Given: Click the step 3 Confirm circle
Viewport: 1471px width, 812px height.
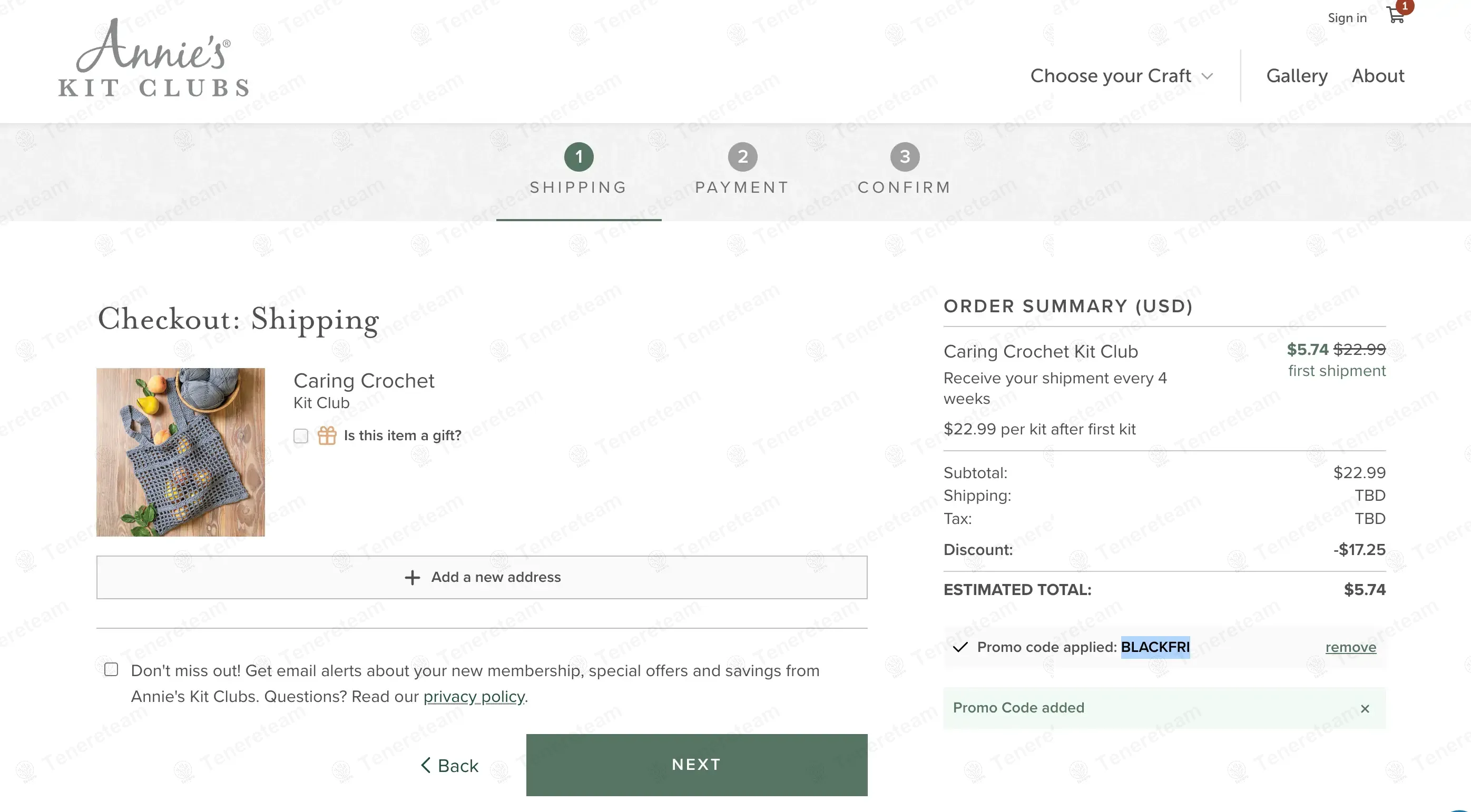Looking at the screenshot, I should tap(905, 157).
